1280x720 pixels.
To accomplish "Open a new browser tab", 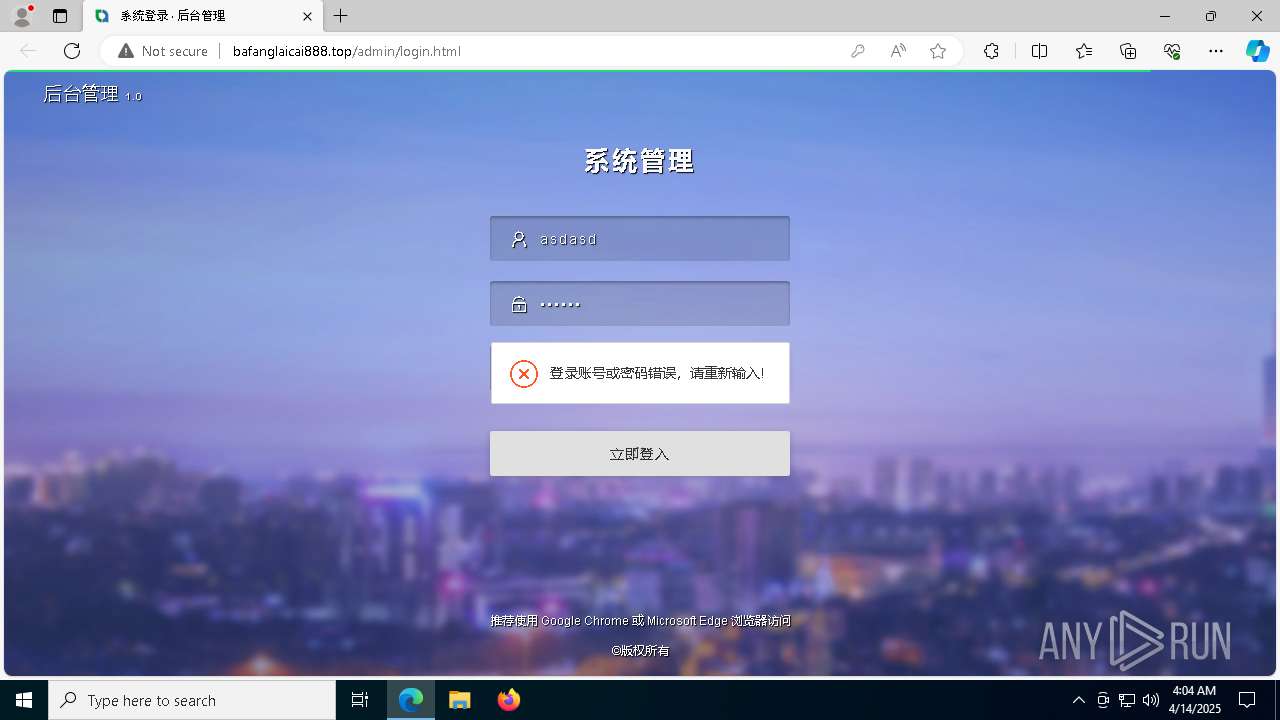I will coord(341,16).
